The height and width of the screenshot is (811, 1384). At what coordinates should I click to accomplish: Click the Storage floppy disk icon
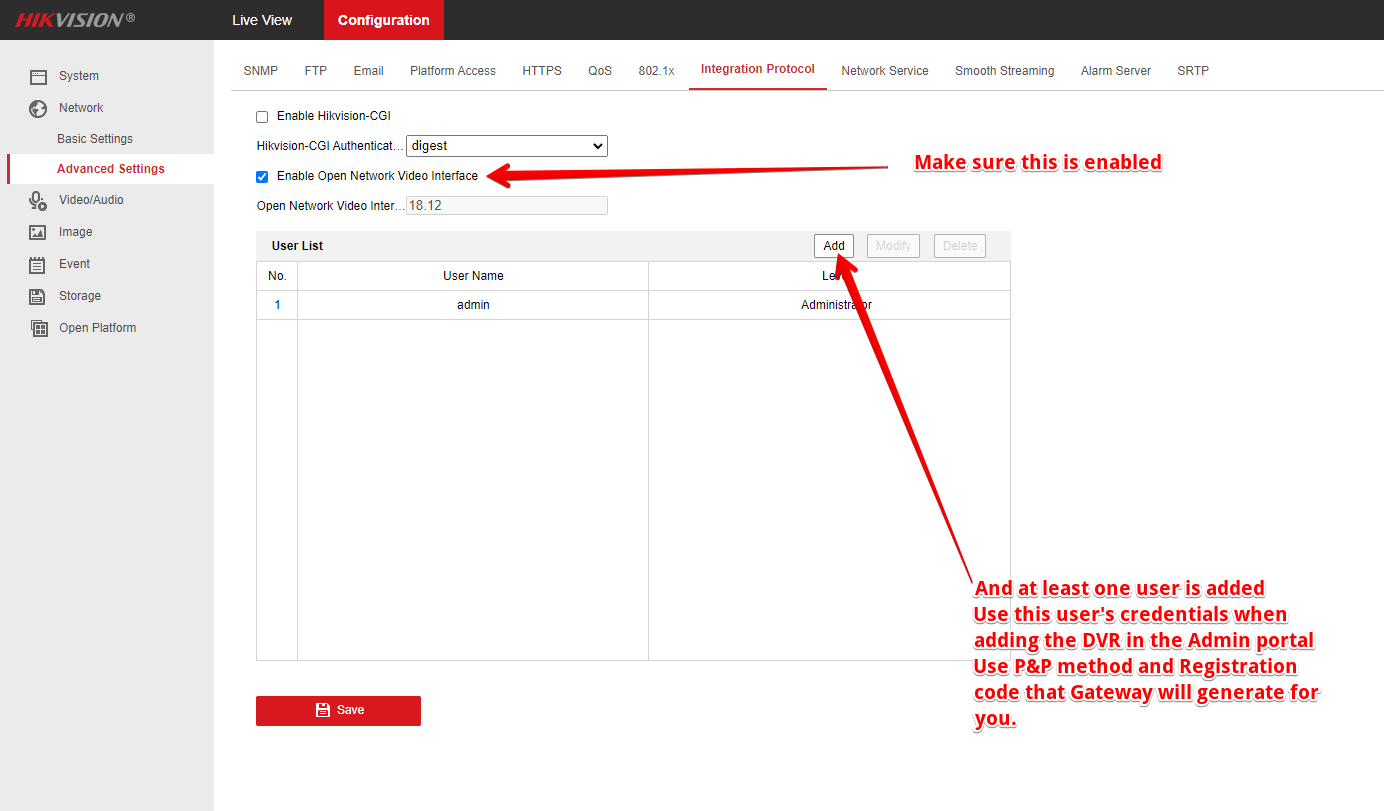[x=39, y=296]
